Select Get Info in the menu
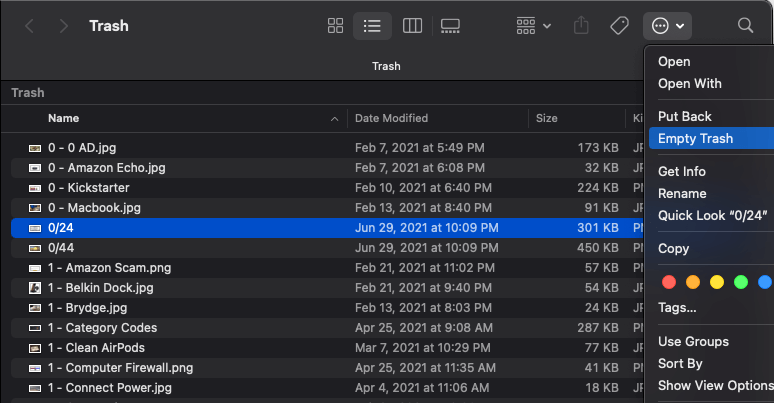 (x=682, y=171)
